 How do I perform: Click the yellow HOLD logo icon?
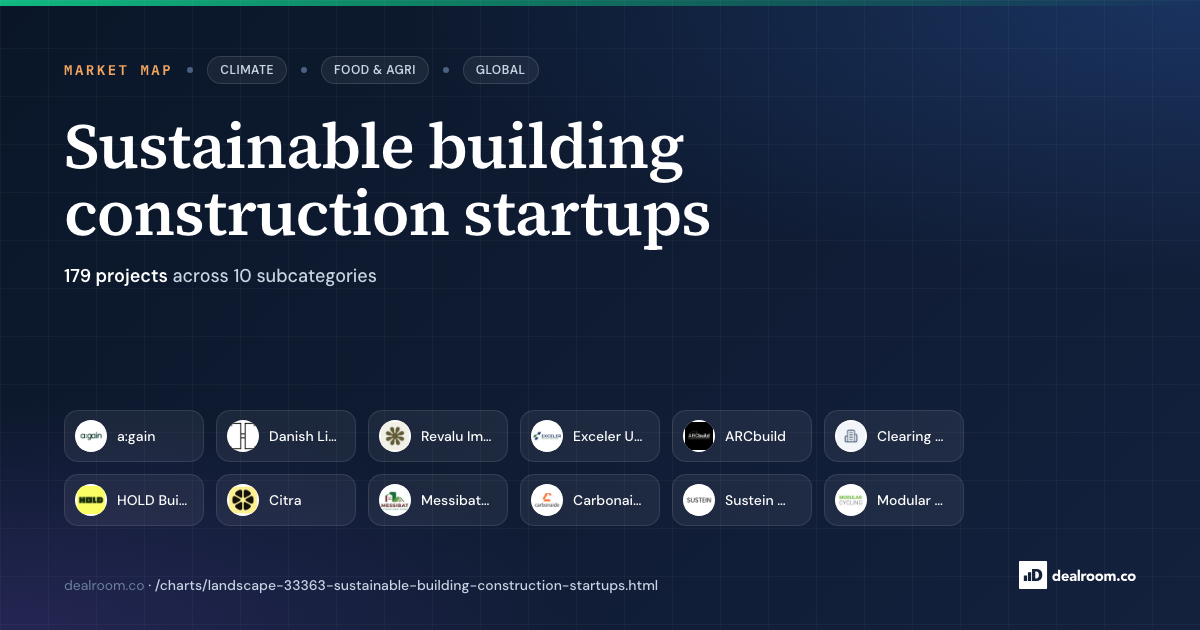[91, 500]
